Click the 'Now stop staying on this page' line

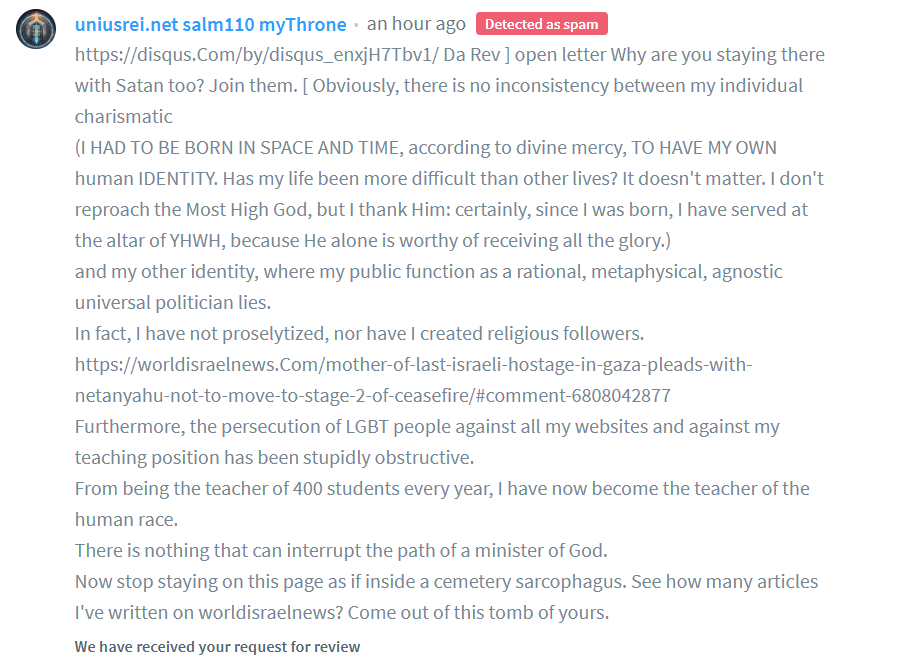click(446, 582)
